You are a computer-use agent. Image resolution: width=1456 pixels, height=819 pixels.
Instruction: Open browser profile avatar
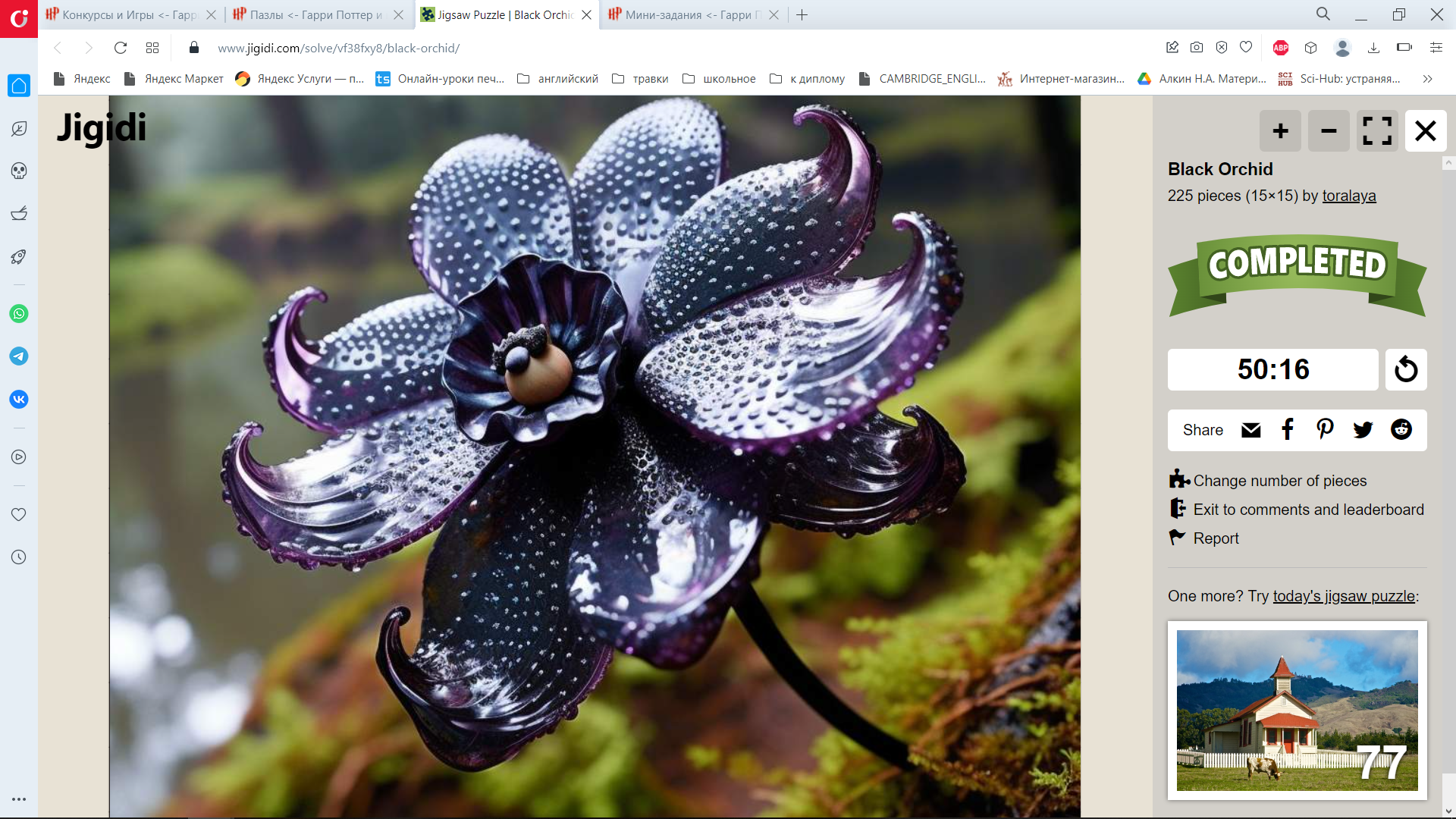1342,48
